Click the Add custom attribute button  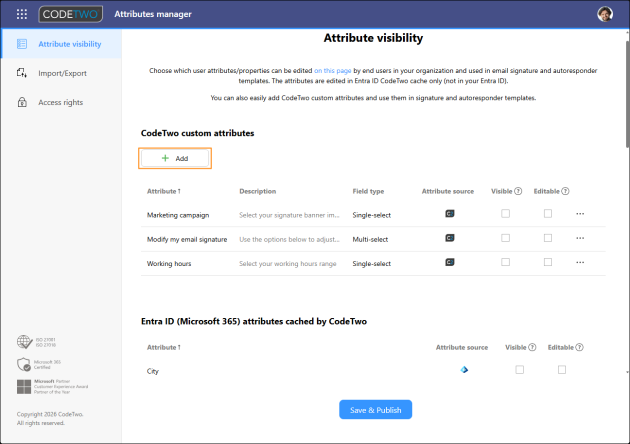(x=175, y=158)
